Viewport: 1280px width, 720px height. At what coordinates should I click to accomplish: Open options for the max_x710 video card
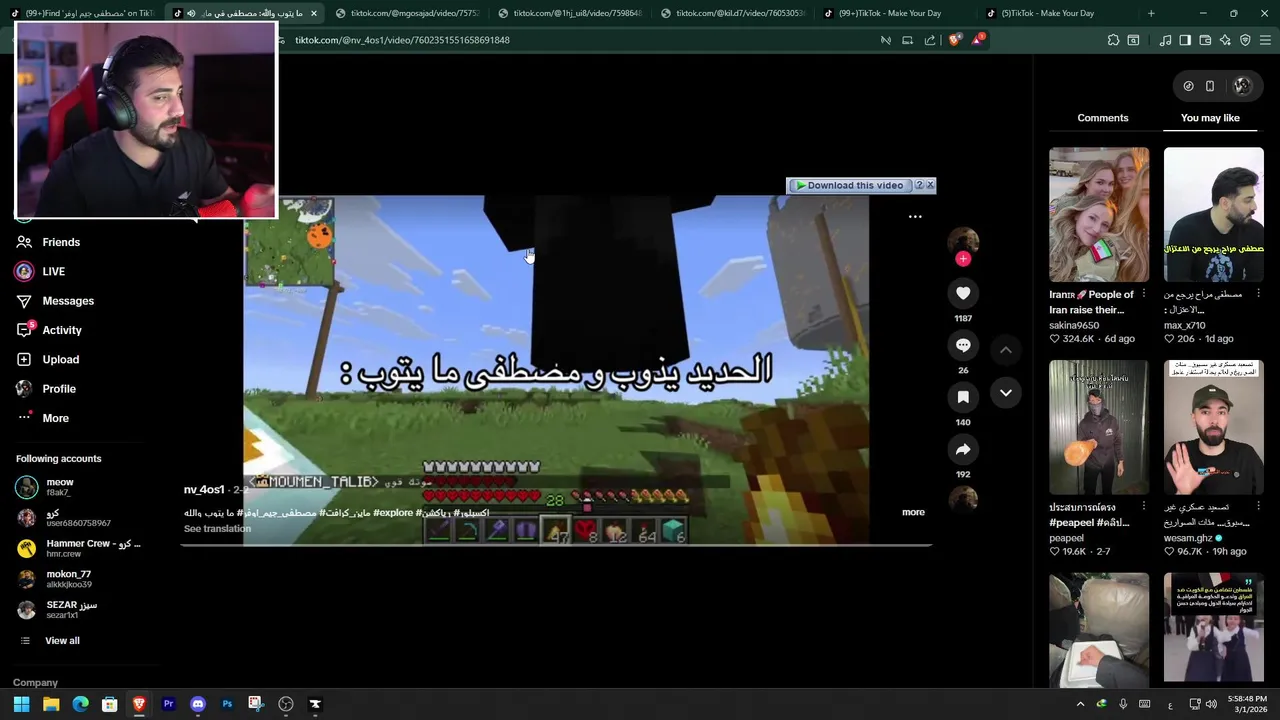[1259, 295]
